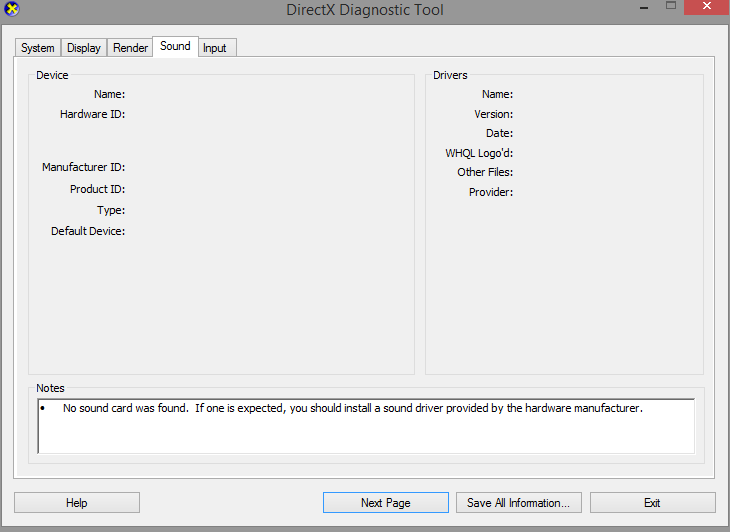Click the 'Default Device:' label
The width and height of the screenshot is (730, 532).
[88, 231]
